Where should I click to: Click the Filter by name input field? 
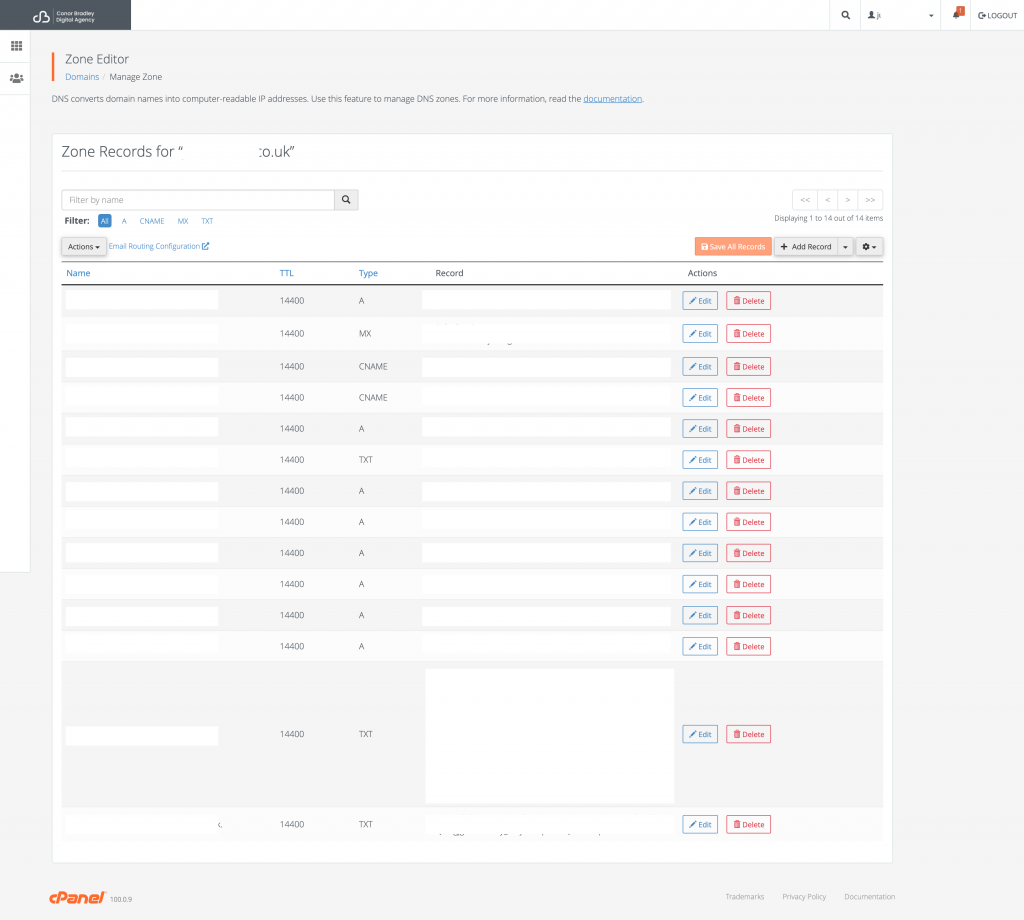pyautogui.click(x=197, y=200)
